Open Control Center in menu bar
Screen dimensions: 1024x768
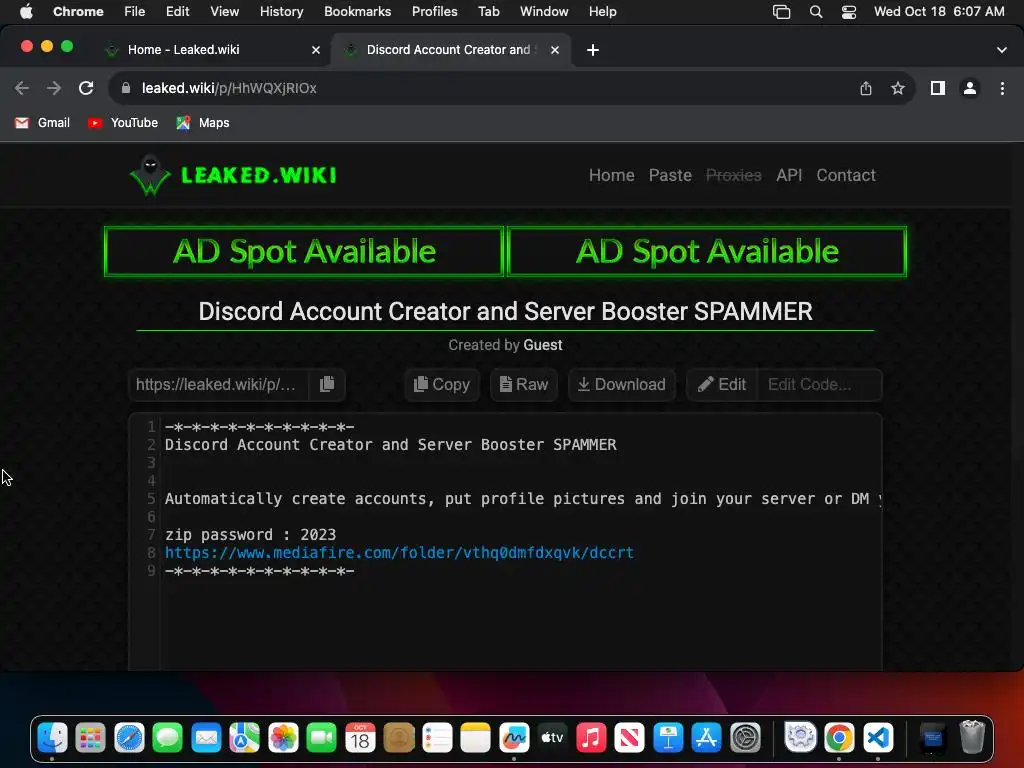pyautogui.click(x=848, y=12)
